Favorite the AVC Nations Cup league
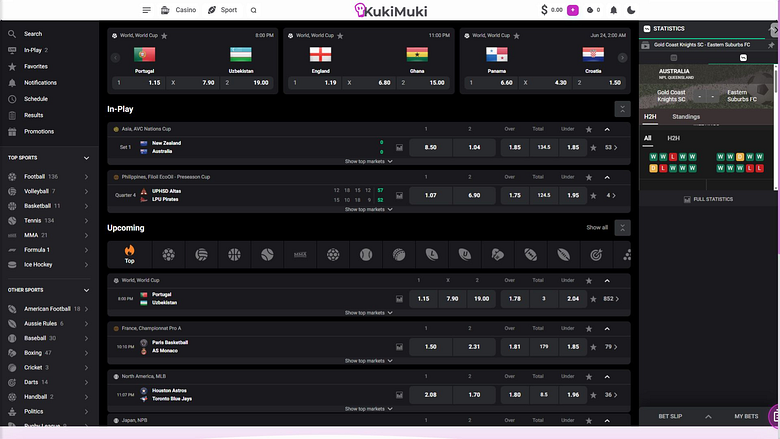 [x=589, y=129]
